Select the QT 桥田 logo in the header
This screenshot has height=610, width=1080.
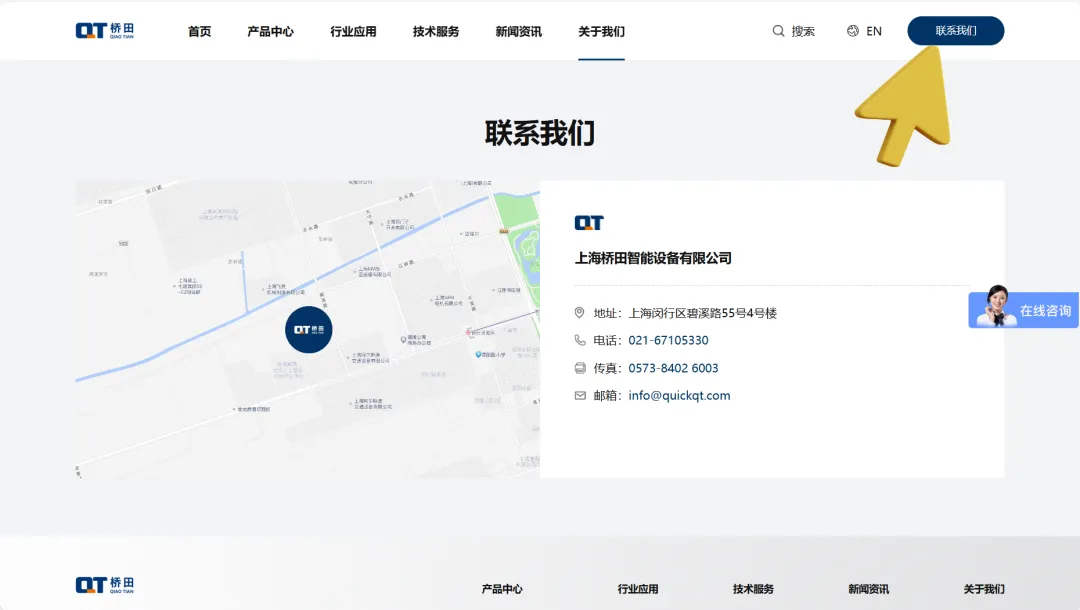coord(104,30)
